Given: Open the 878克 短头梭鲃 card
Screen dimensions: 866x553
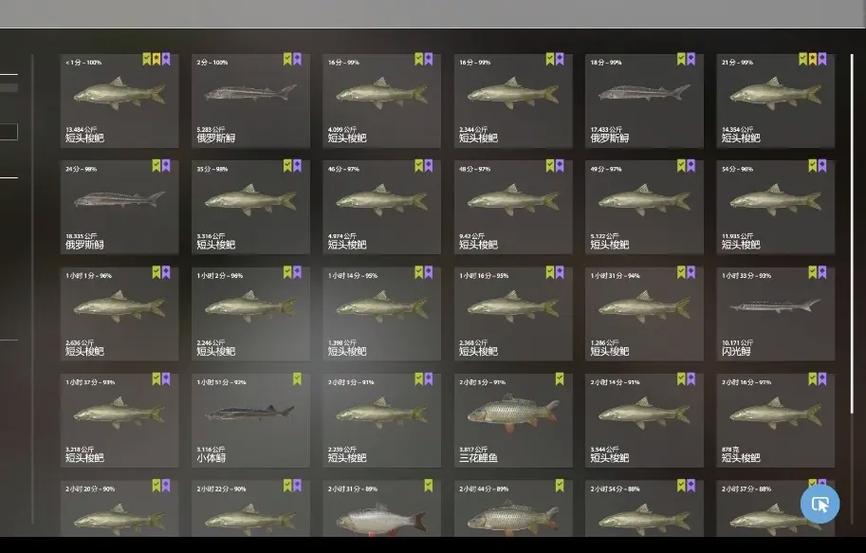Looking at the screenshot, I should point(775,420).
